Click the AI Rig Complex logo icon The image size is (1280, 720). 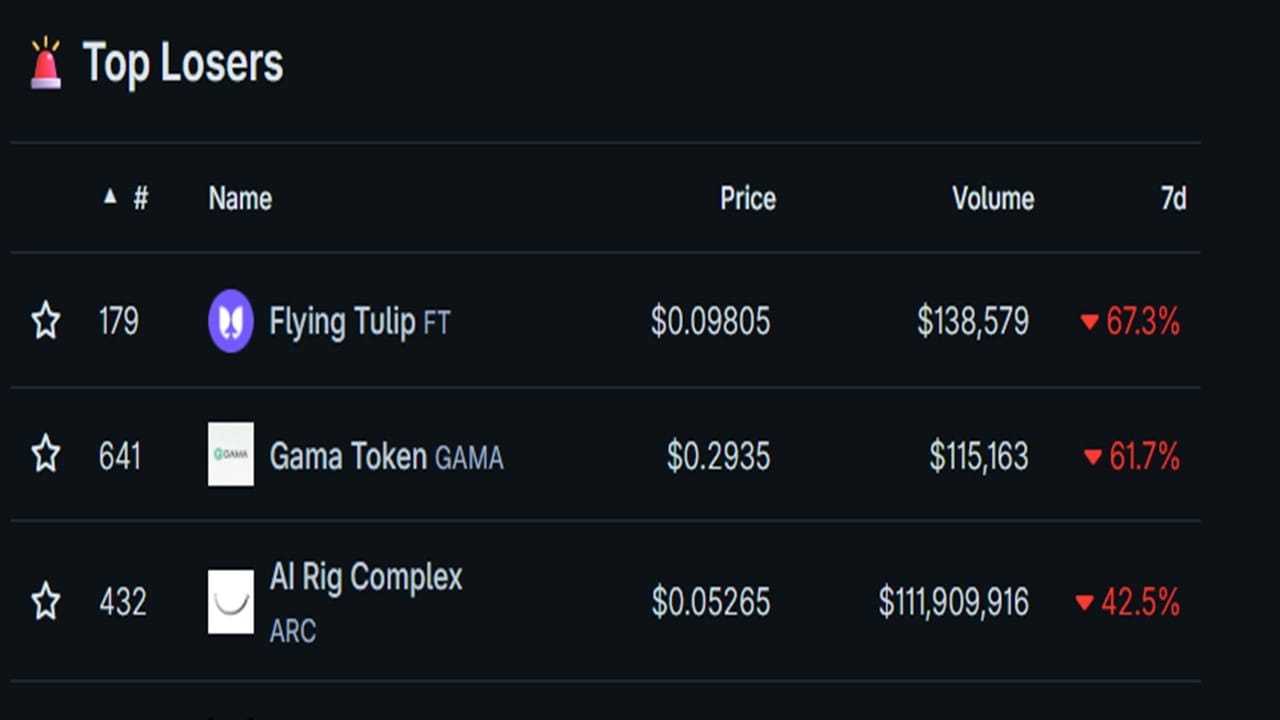point(231,602)
